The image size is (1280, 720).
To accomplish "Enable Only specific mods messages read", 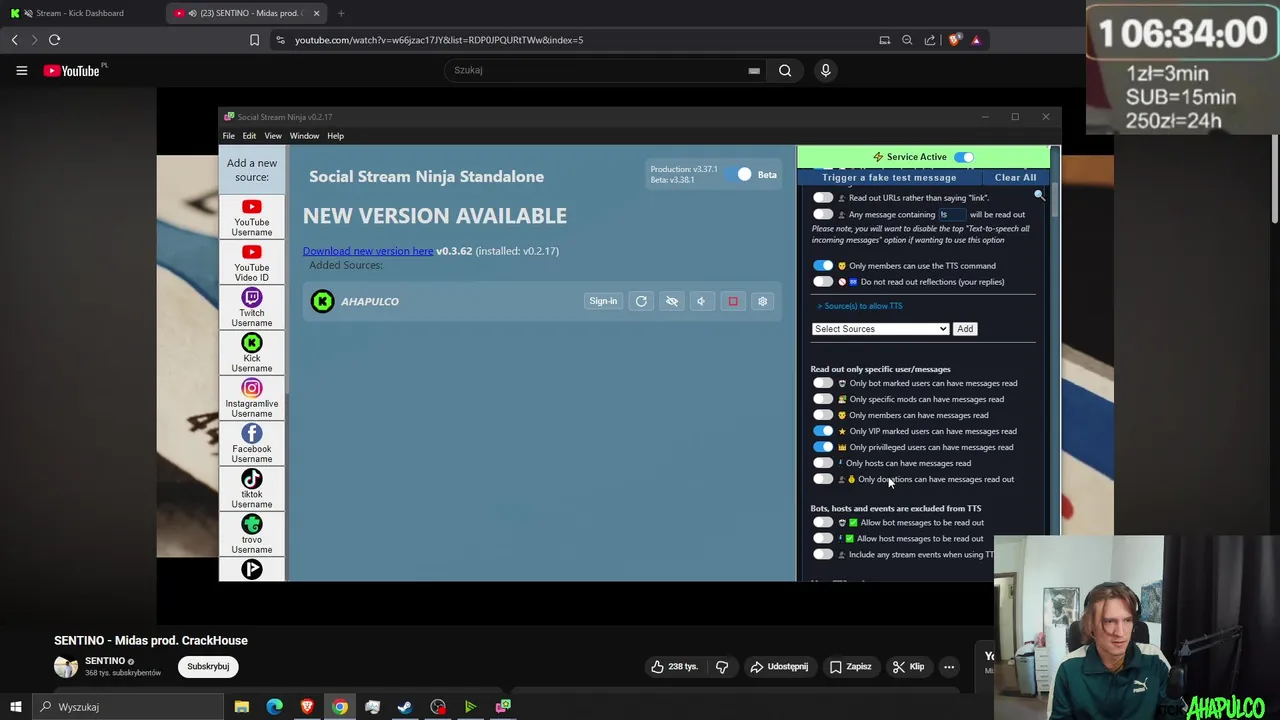I will click(823, 399).
